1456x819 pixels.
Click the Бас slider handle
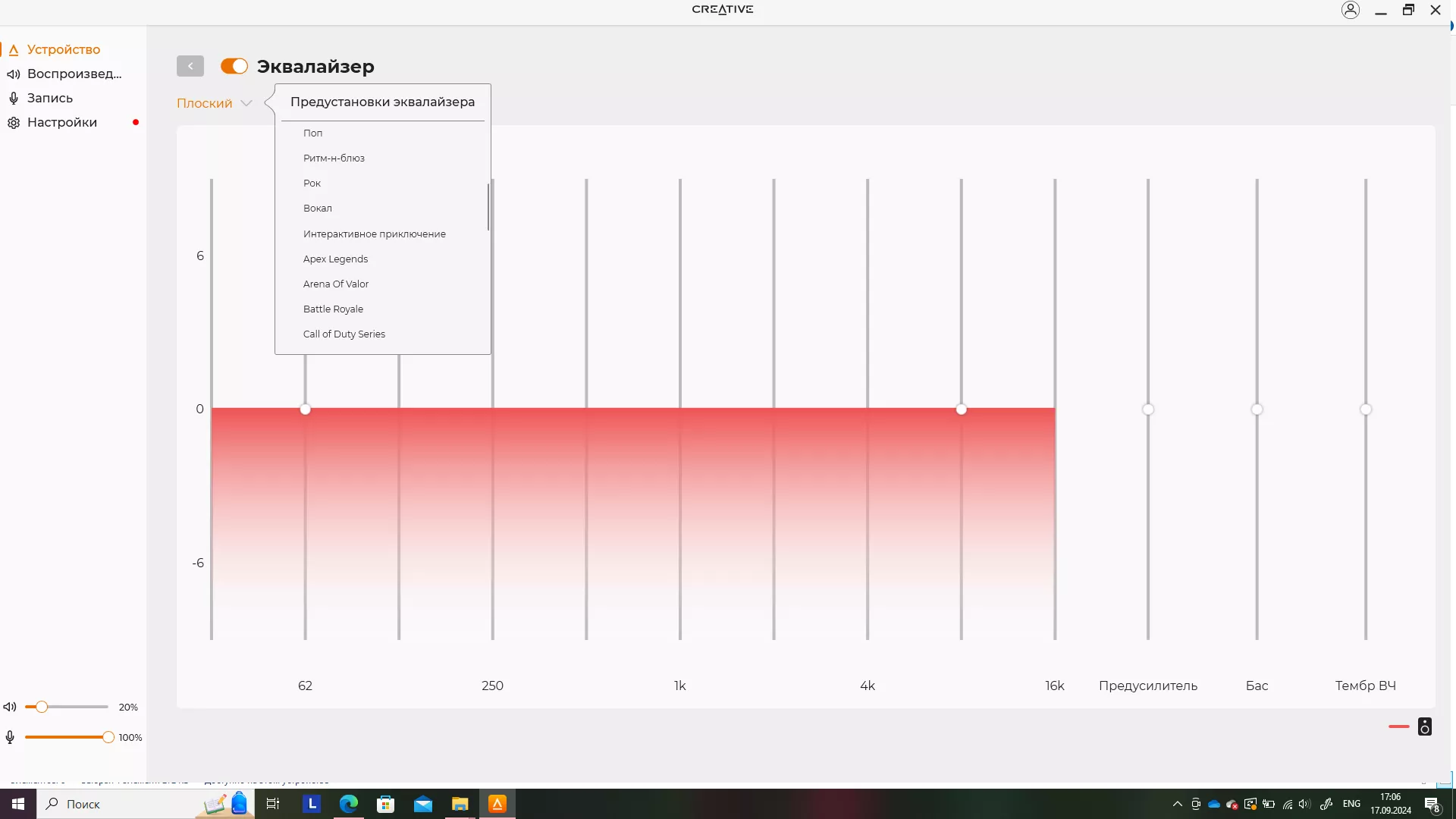point(1257,409)
